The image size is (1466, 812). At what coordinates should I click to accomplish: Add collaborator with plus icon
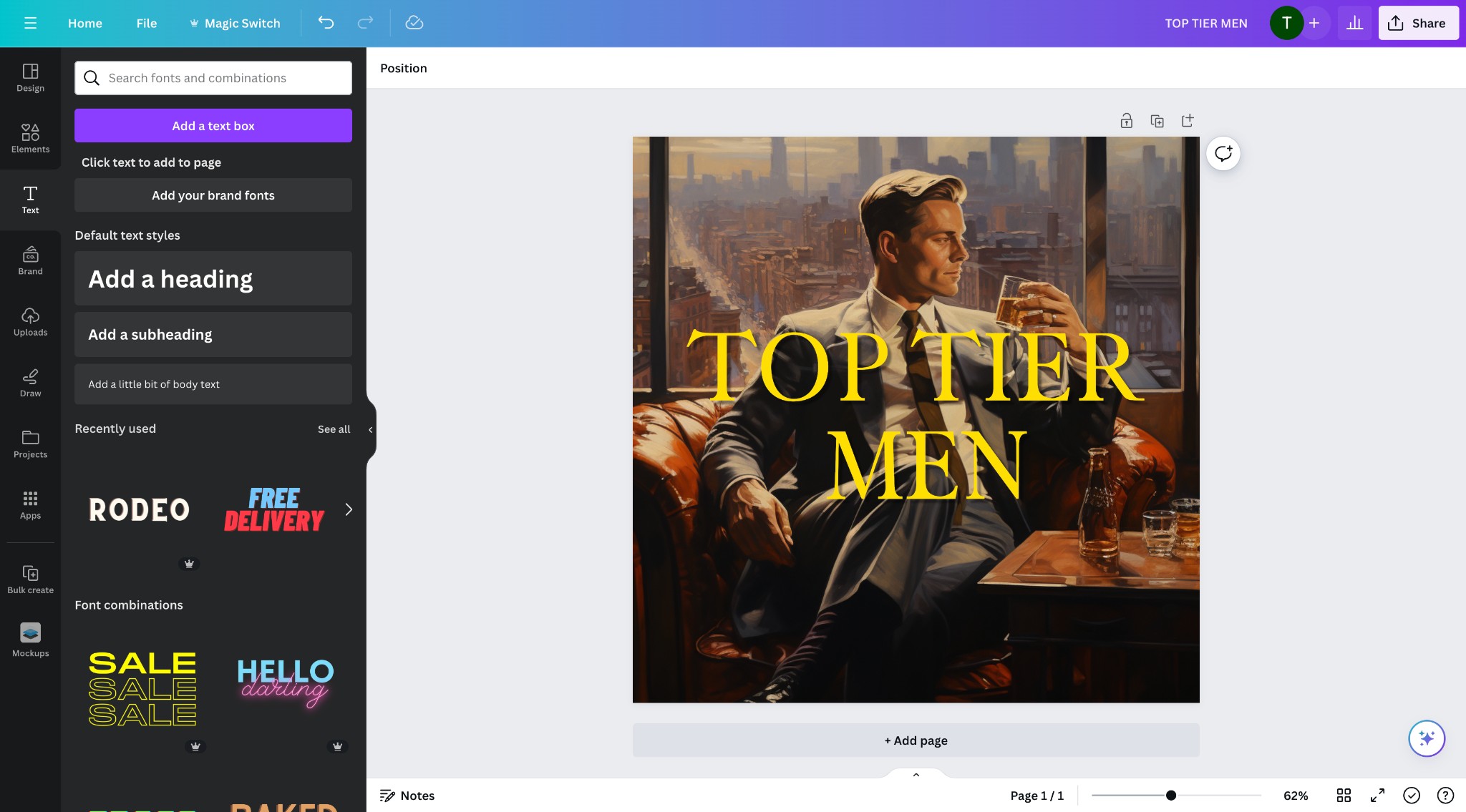click(1314, 23)
